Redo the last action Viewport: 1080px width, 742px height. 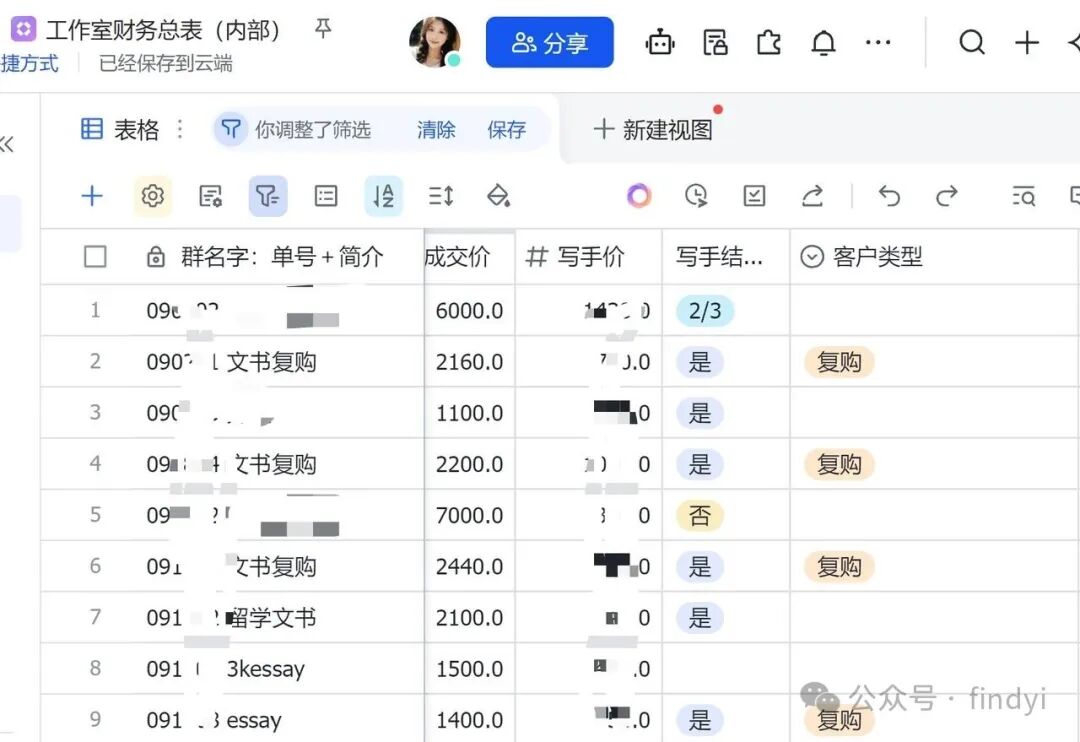pos(947,196)
